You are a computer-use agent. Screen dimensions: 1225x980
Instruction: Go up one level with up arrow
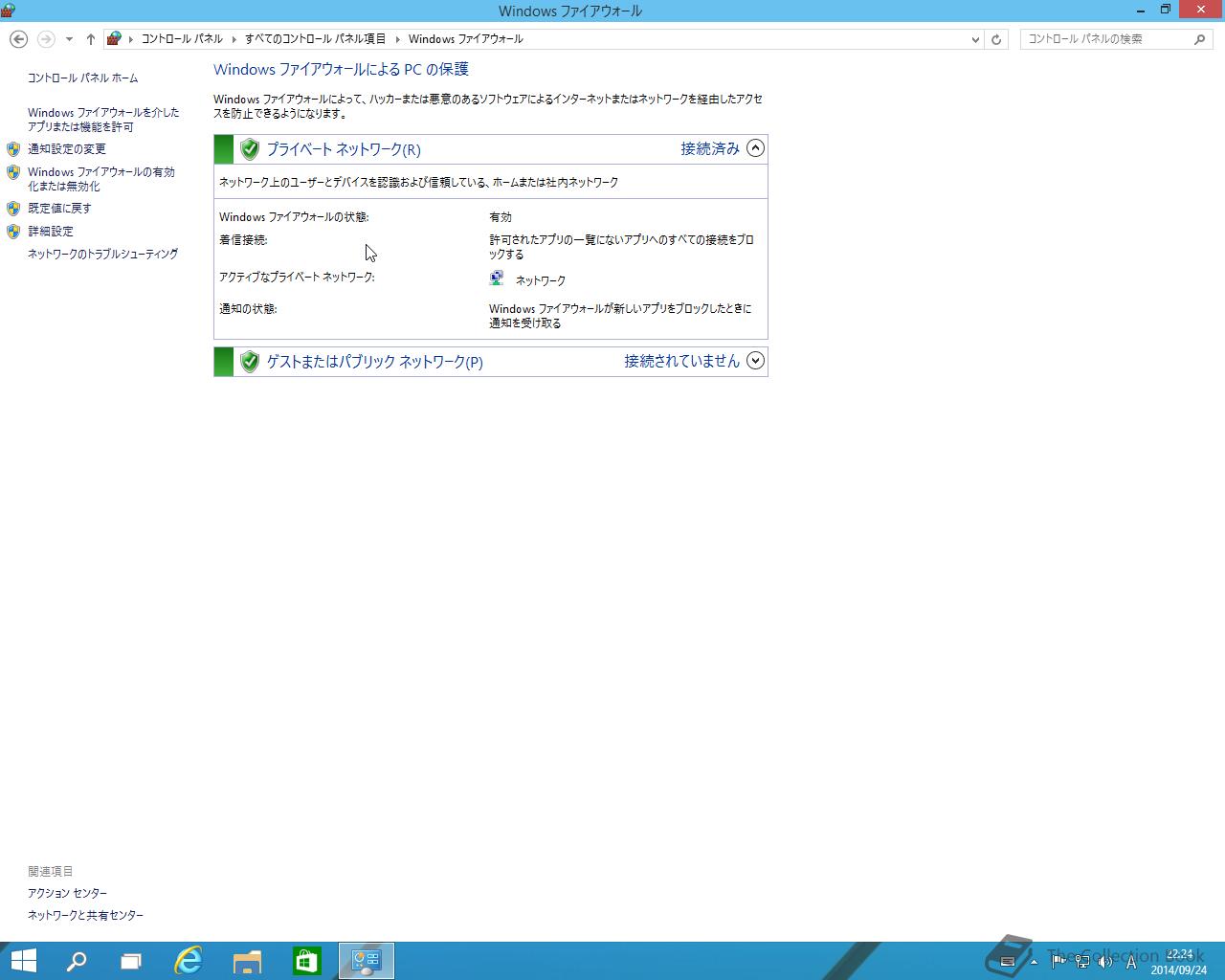pyautogui.click(x=91, y=39)
